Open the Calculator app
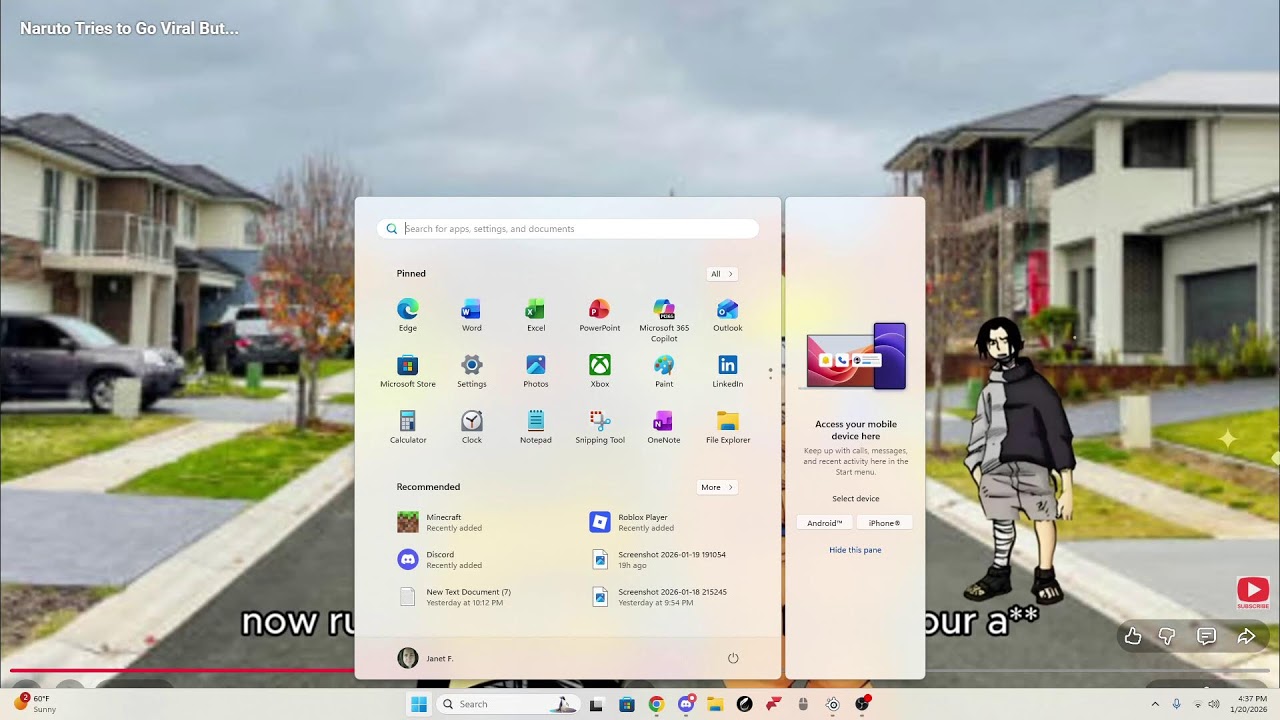The width and height of the screenshot is (1280, 720). 408,427
